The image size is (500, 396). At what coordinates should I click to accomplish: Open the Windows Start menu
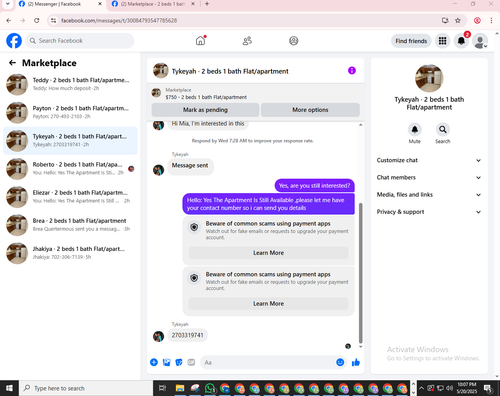click(9, 388)
